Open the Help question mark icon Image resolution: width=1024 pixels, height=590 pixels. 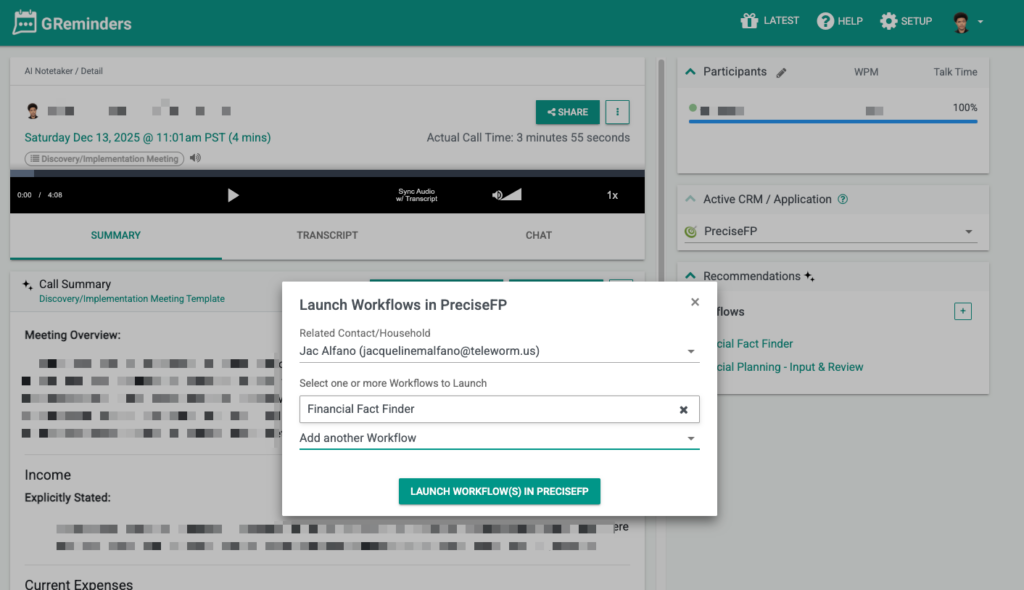[x=825, y=21]
